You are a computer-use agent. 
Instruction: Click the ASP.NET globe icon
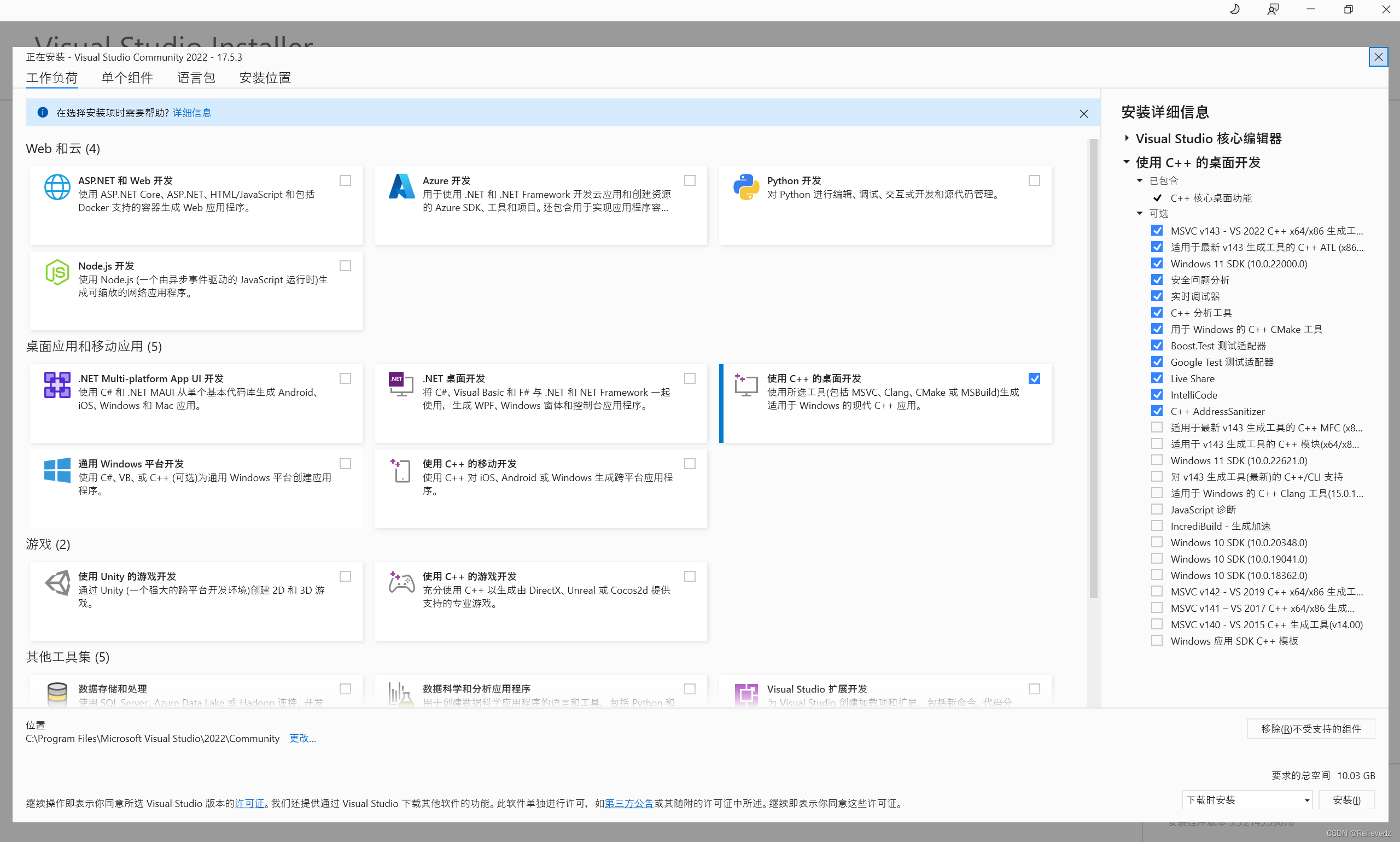[x=57, y=186]
